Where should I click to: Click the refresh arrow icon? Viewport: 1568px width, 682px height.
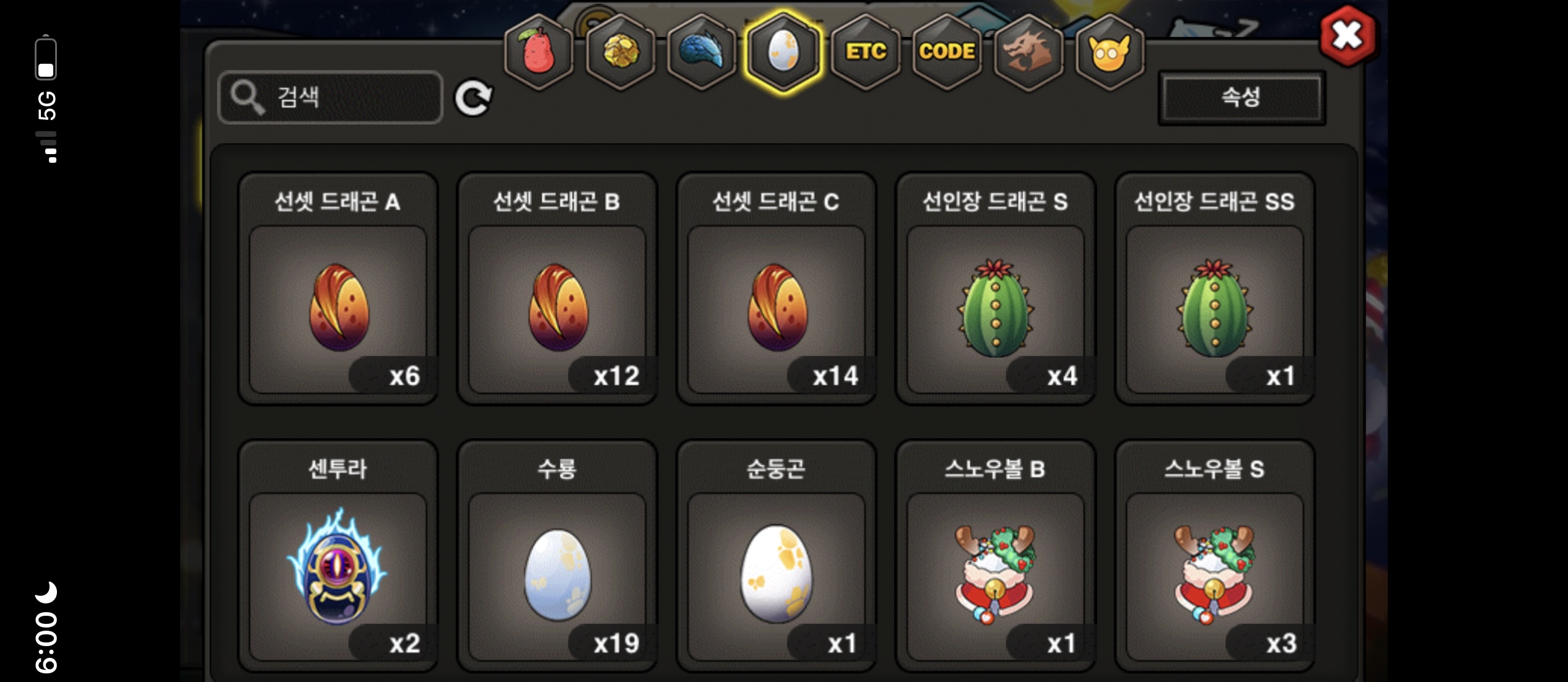coord(474,98)
